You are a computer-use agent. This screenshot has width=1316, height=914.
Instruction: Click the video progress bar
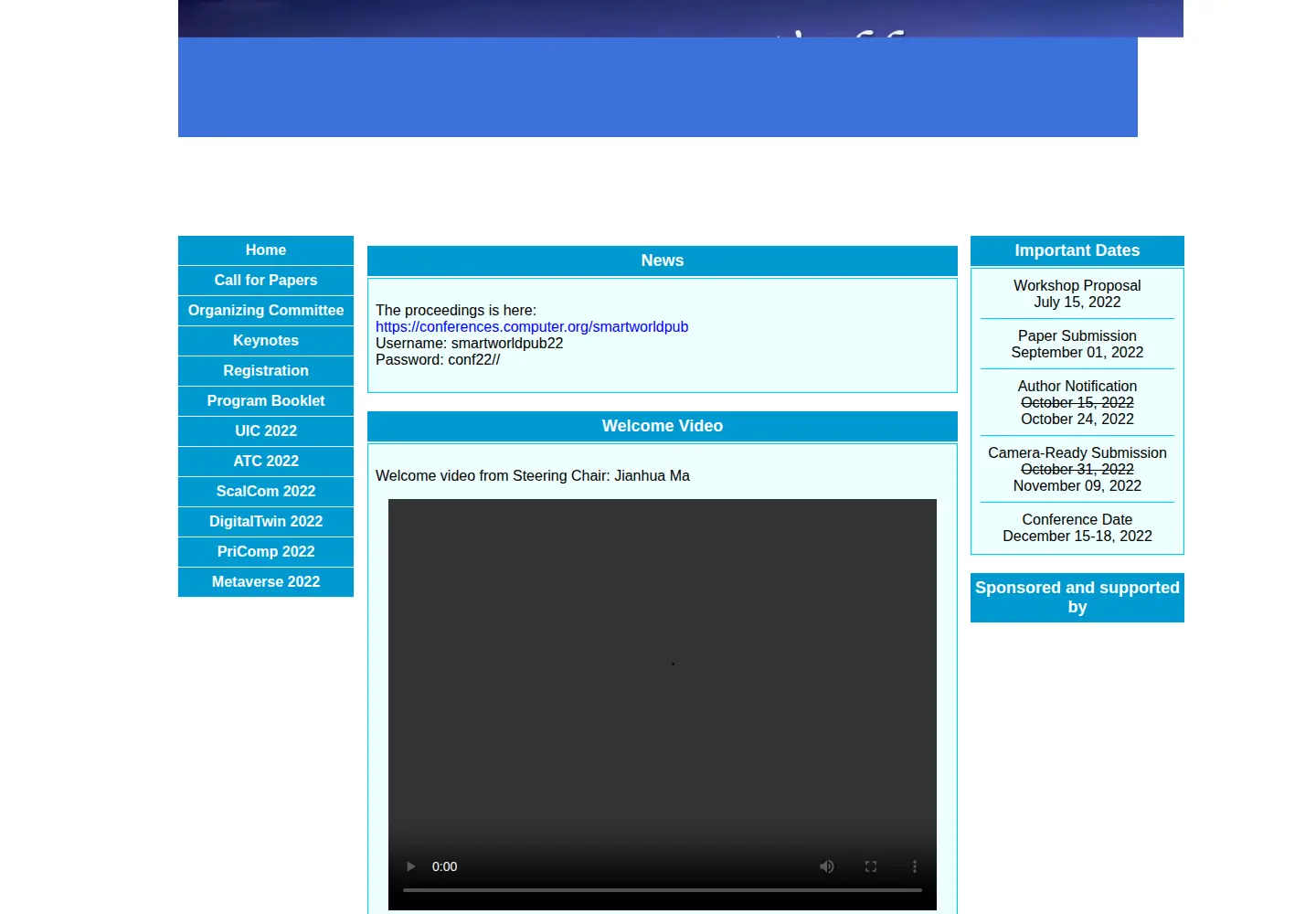tap(663, 889)
